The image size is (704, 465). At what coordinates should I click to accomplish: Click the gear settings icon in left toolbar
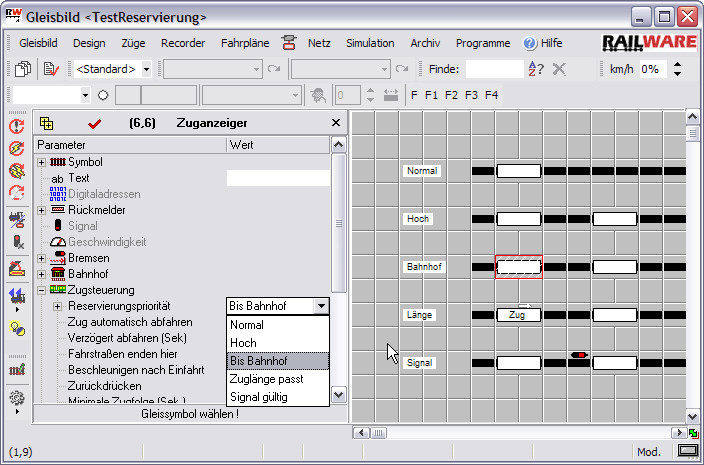pyautogui.click(x=17, y=398)
